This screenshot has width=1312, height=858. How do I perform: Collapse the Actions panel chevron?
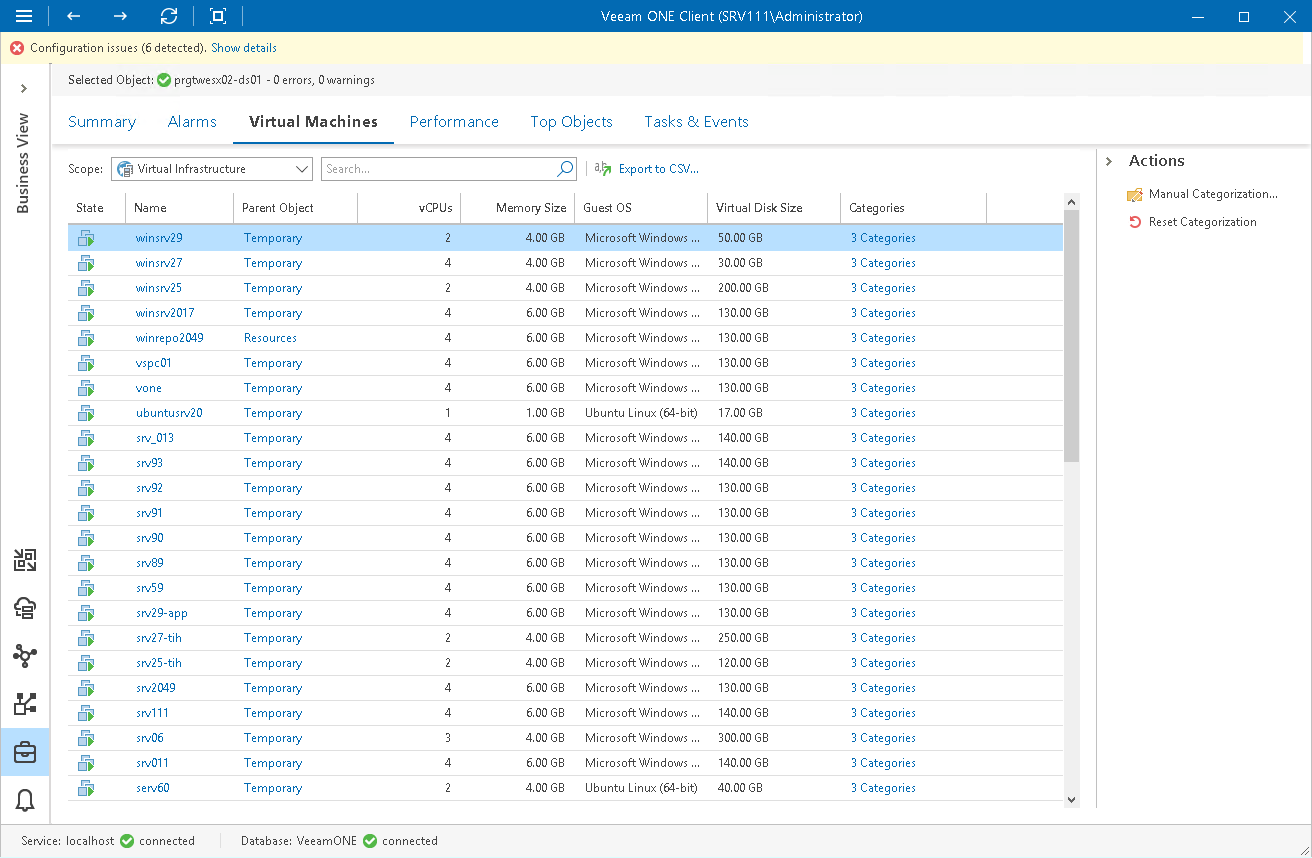click(x=1110, y=161)
